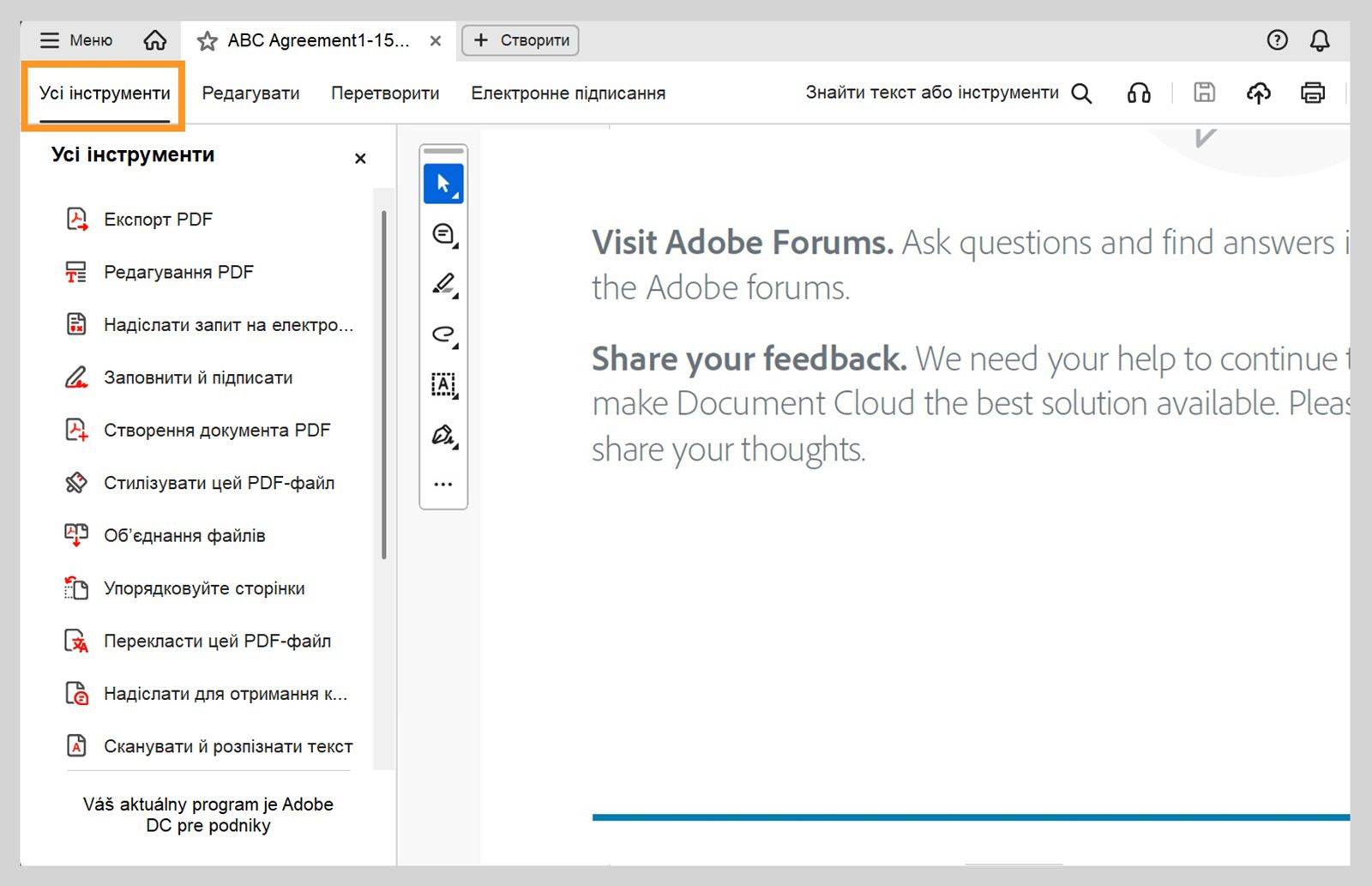Click the tools panel vertical scrollbar

click(x=383, y=386)
